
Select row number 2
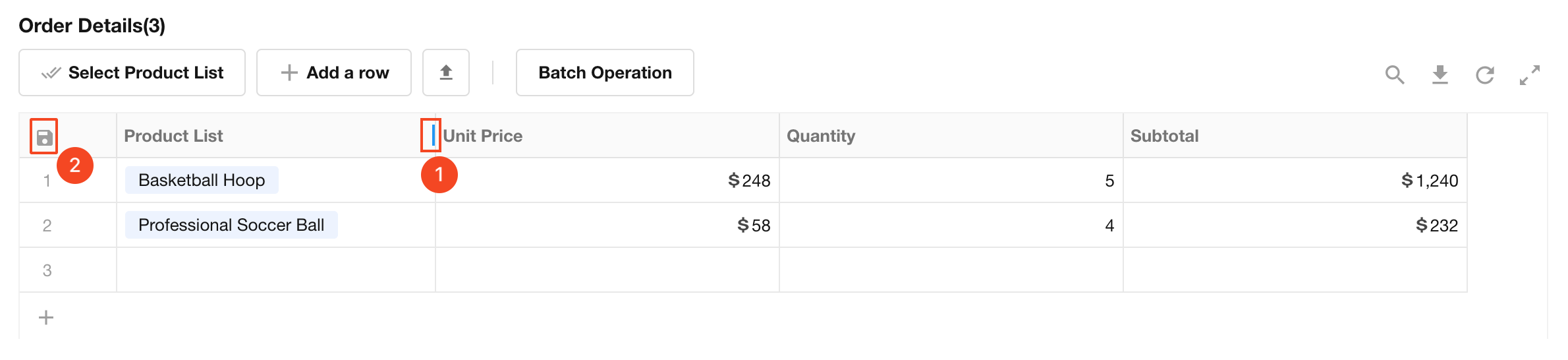[x=47, y=225]
